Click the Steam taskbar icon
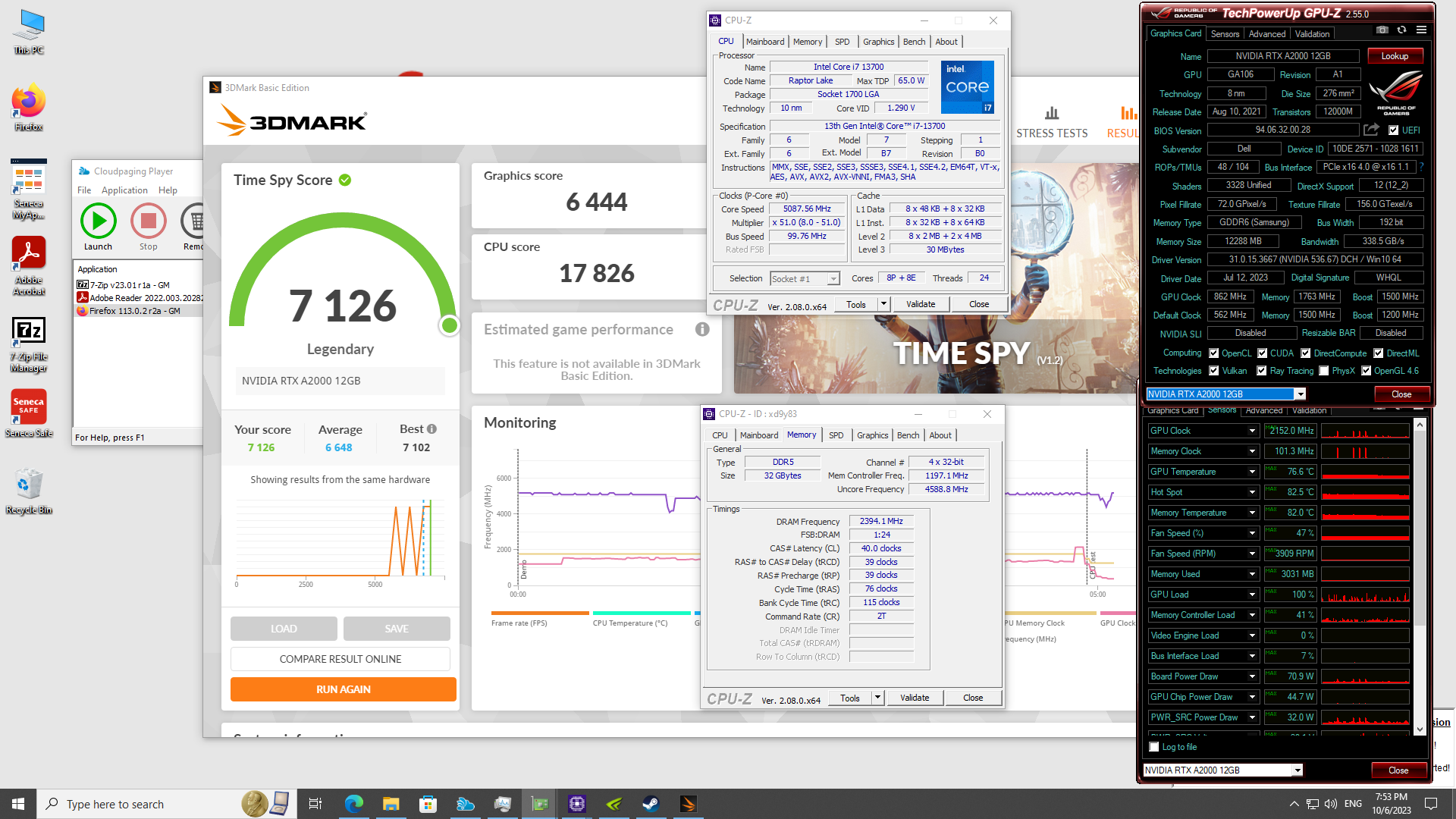 (651, 804)
